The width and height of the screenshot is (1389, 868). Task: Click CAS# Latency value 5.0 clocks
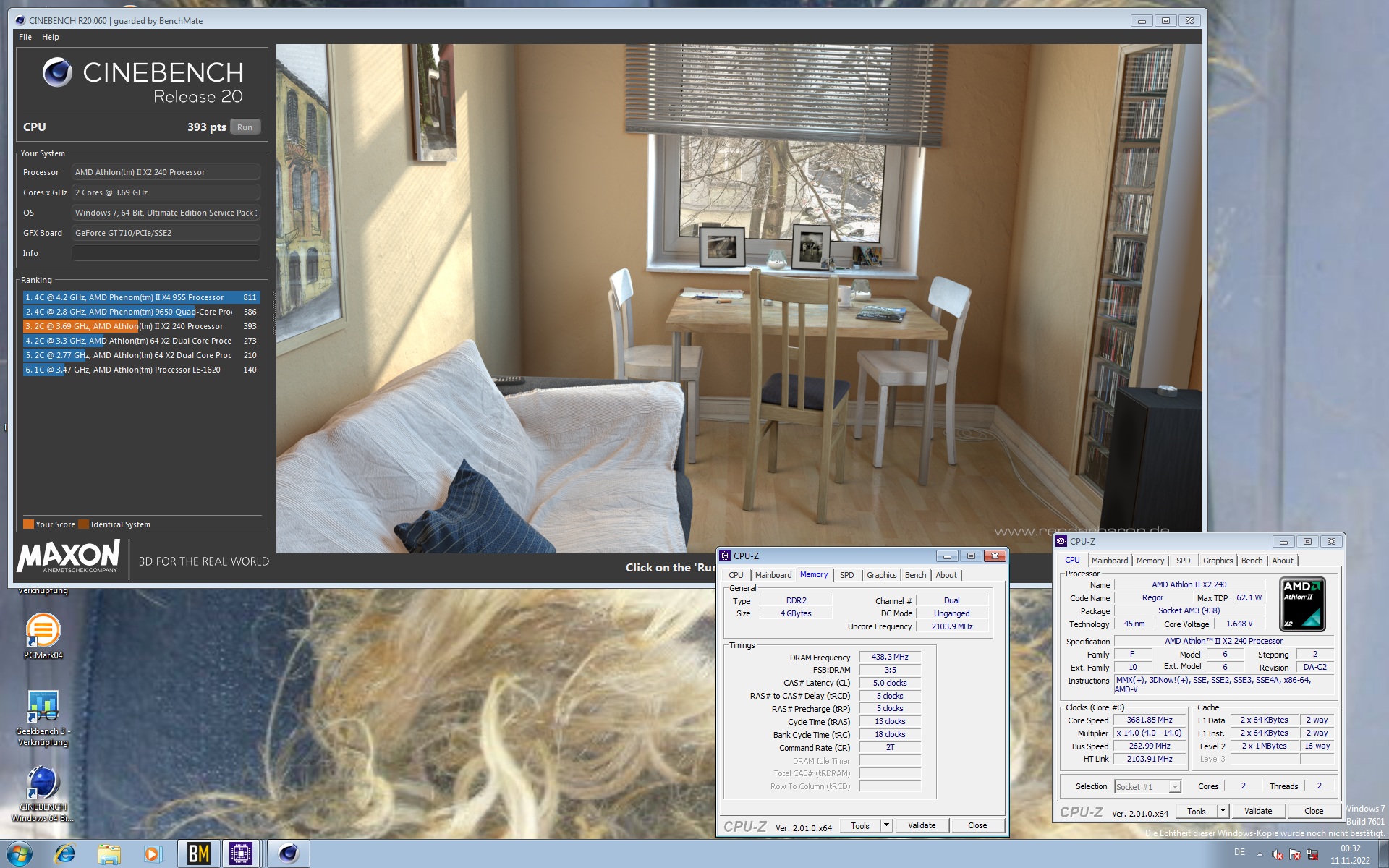890,683
